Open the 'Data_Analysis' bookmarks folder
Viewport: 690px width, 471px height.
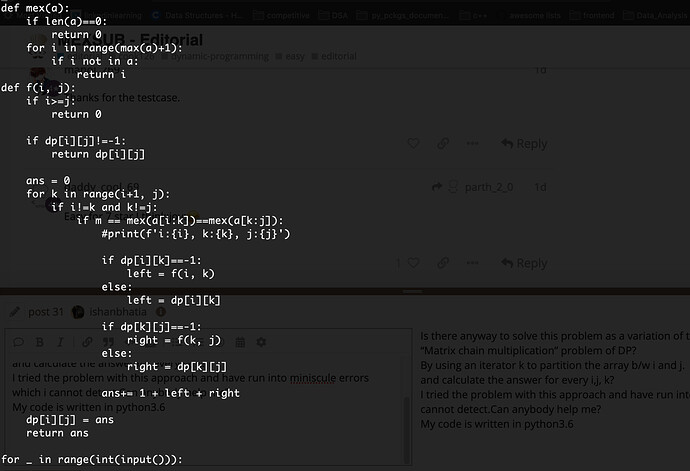655,15
